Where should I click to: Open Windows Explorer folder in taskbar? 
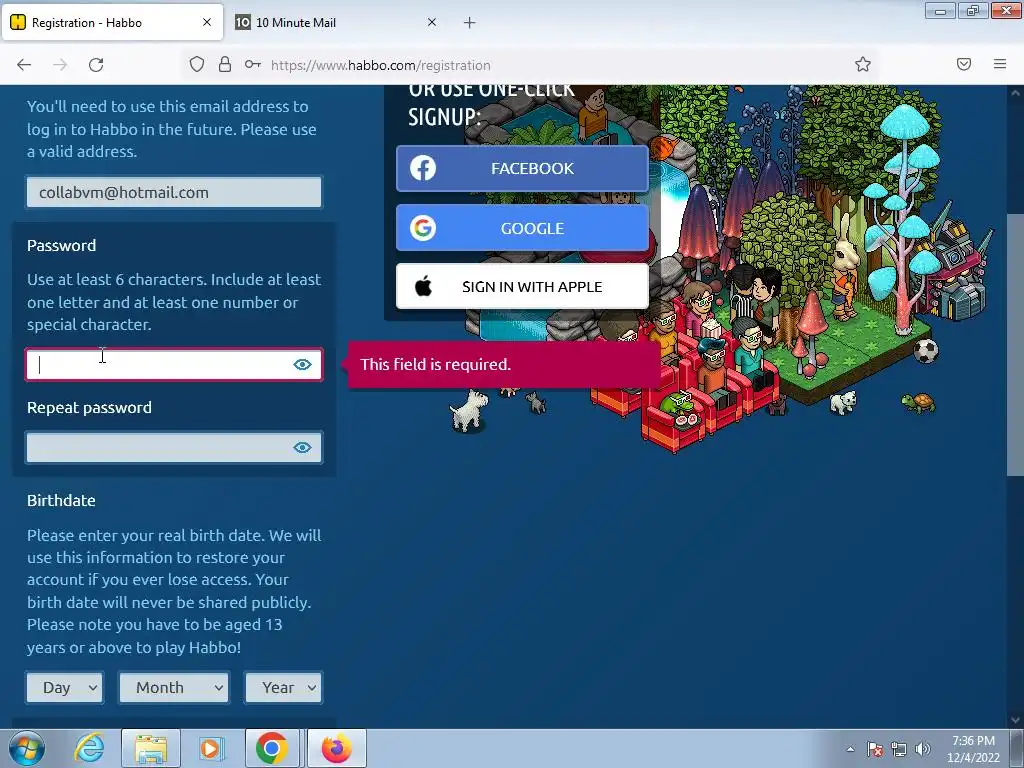click(x=151, y=748)
